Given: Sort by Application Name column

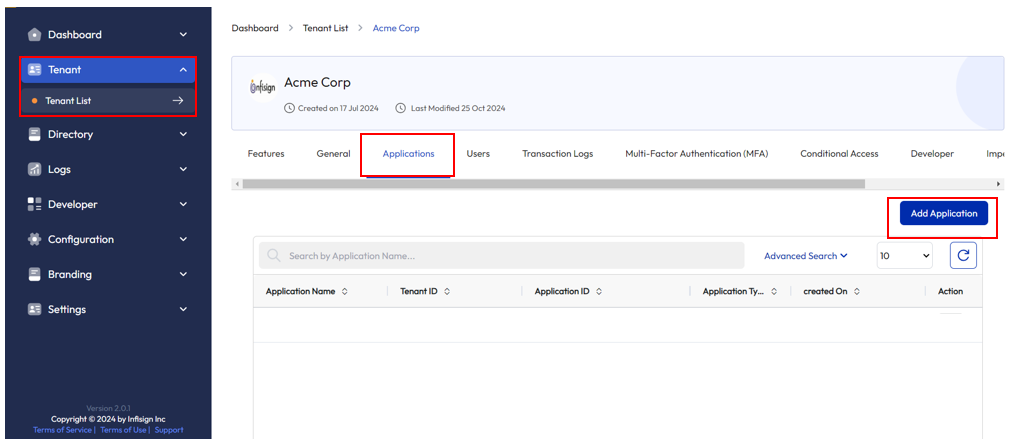Looking at the screenshot, I should tap(344, 292).
